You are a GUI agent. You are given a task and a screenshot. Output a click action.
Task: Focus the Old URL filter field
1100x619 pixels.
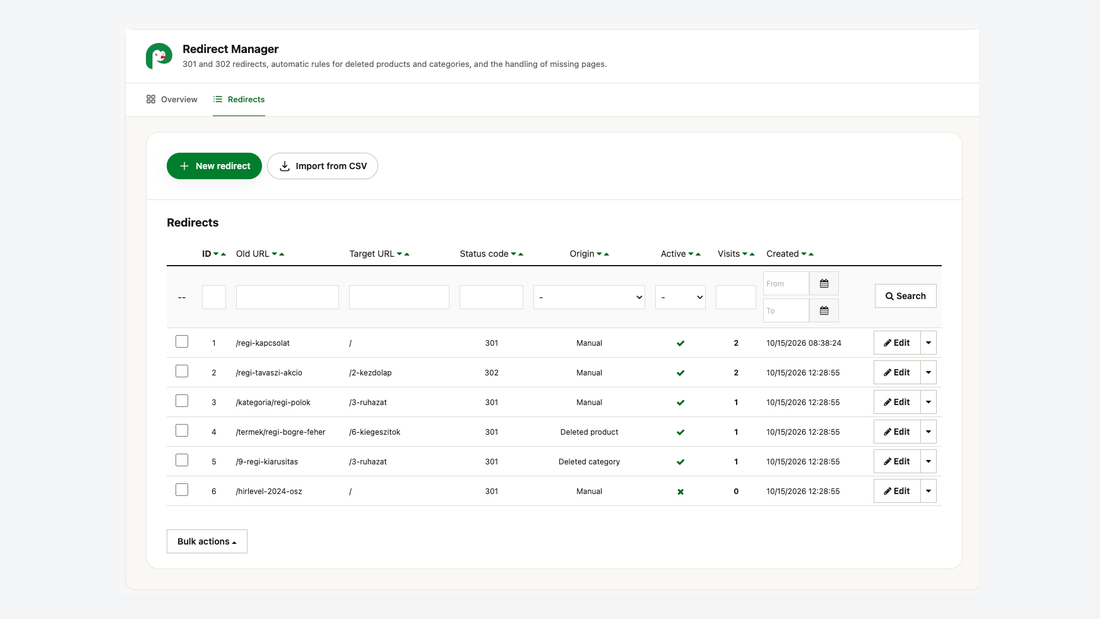pyautogui.click(x=287, y=297)
